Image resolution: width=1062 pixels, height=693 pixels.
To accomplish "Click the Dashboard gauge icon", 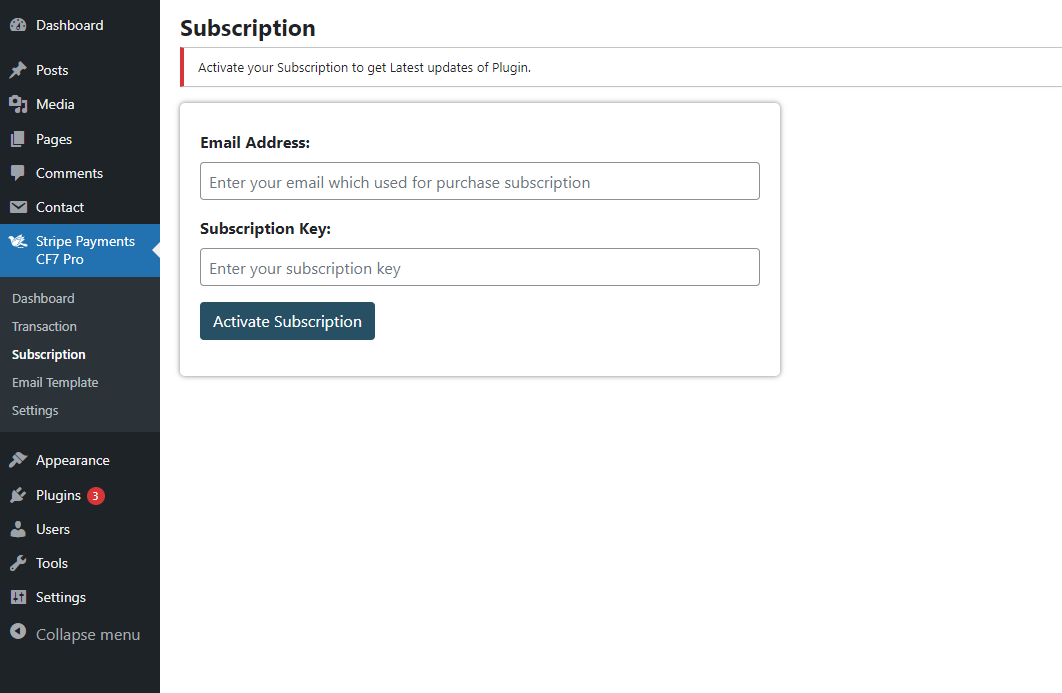I will point(18,25).
